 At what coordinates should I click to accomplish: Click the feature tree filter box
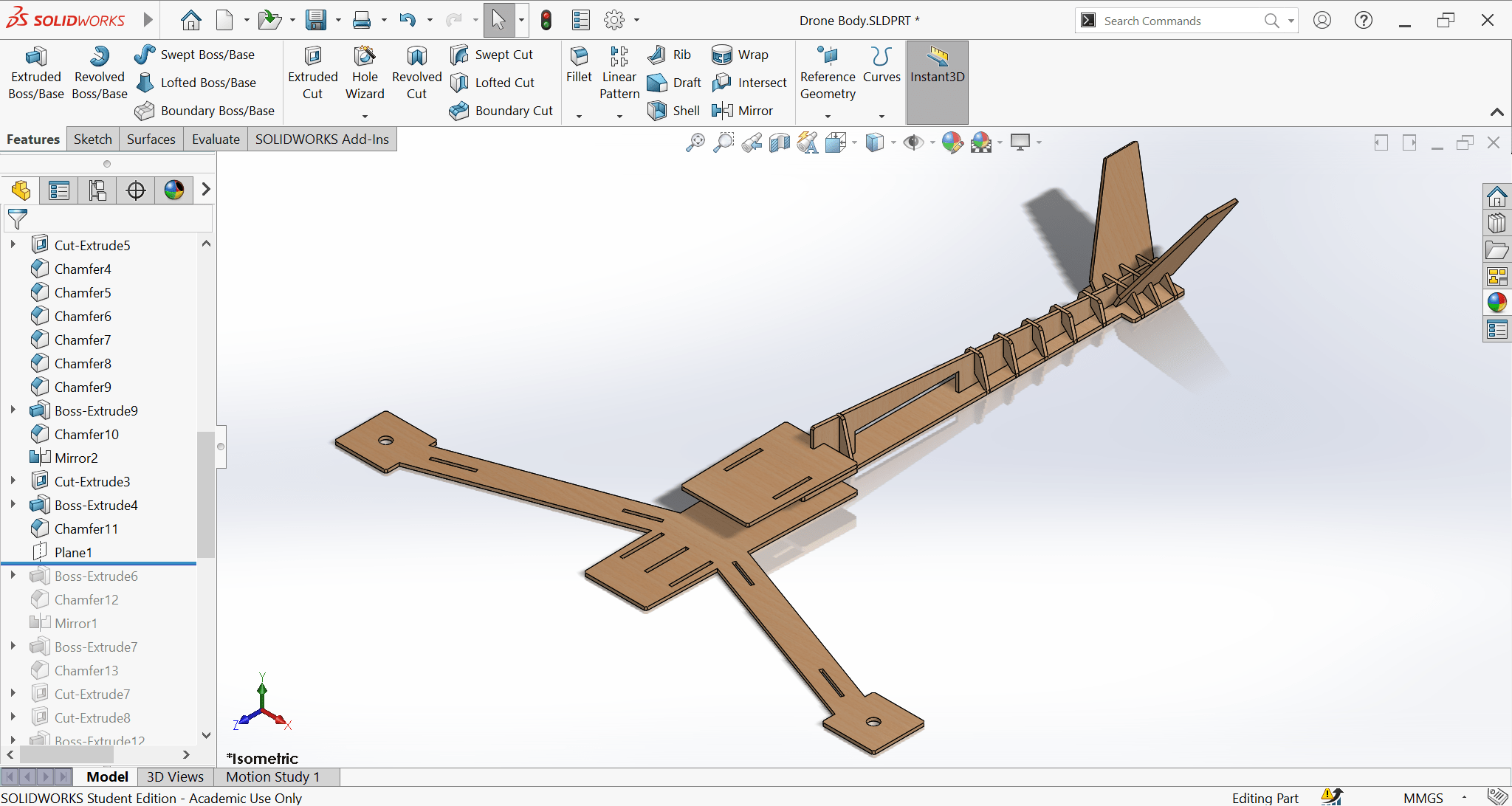click(x=109, y=218)
